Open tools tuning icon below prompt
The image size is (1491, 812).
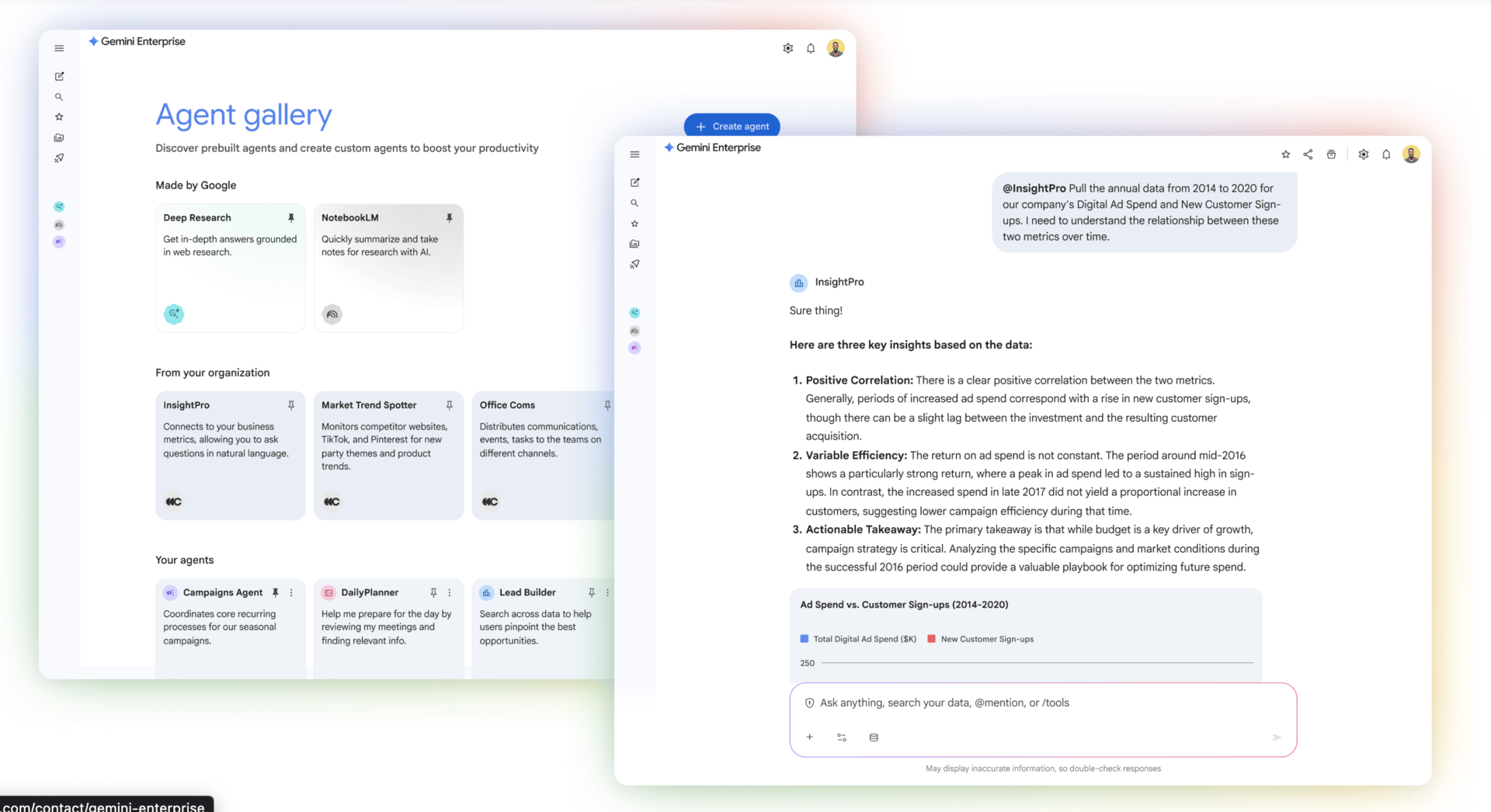point(842,737)
